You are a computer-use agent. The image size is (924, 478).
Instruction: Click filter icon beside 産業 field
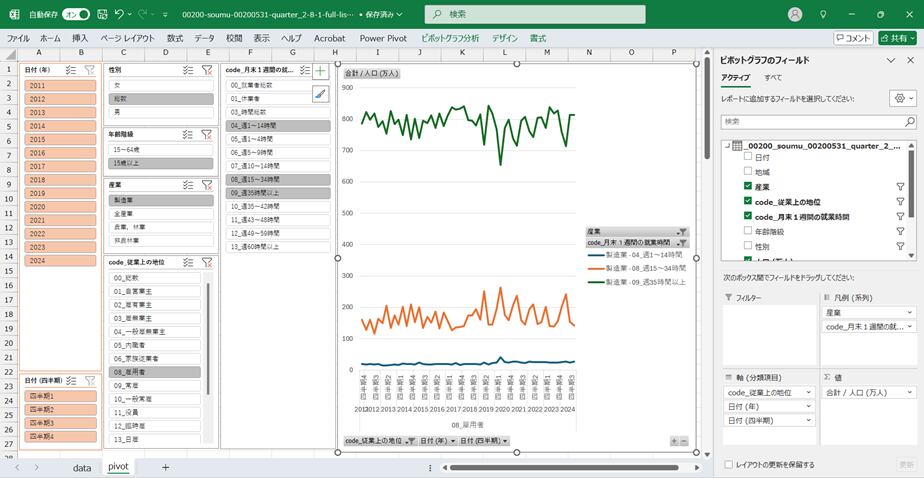(x=899, y=187)
